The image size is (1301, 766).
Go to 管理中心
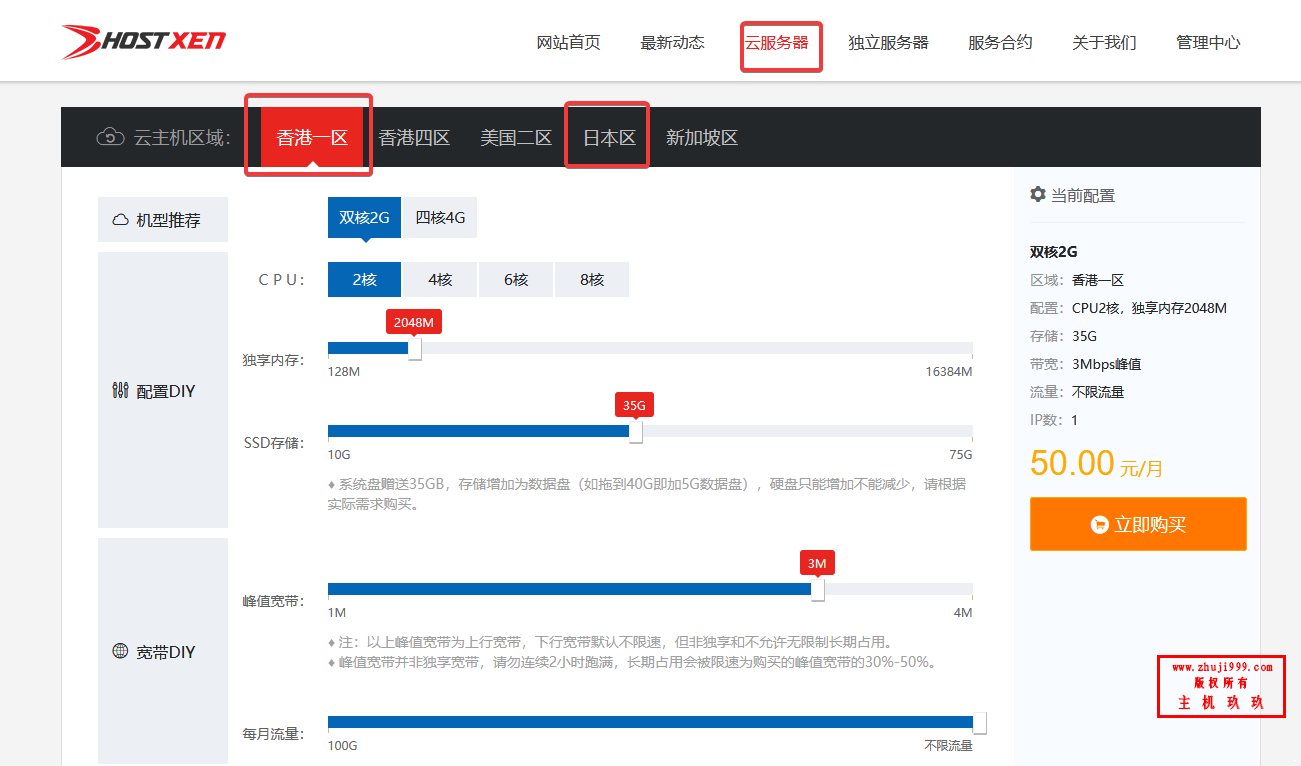1209,43
